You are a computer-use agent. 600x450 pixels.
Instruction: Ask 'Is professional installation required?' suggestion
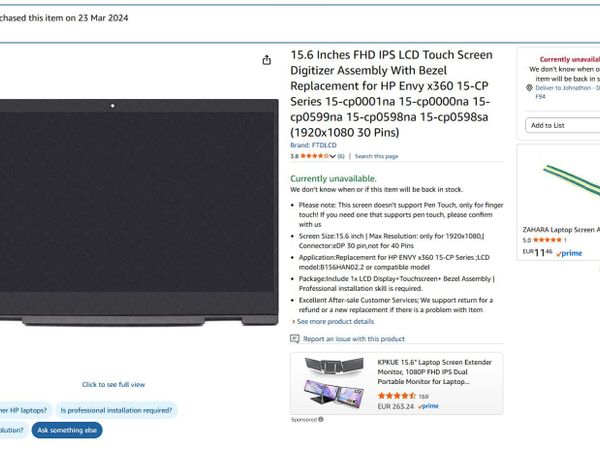point(116,410)
